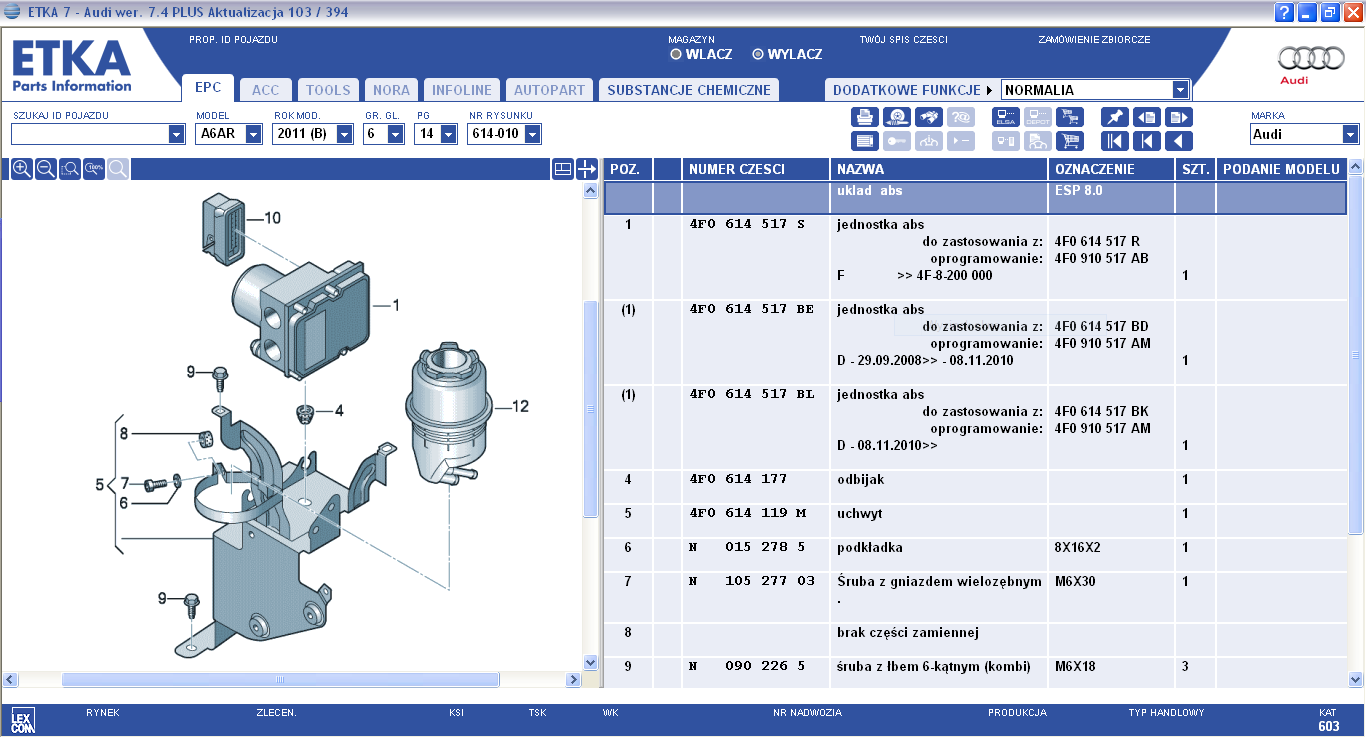
Task: Open the MARKA dropdown showing Audi
Action: tap(1350, 134)
